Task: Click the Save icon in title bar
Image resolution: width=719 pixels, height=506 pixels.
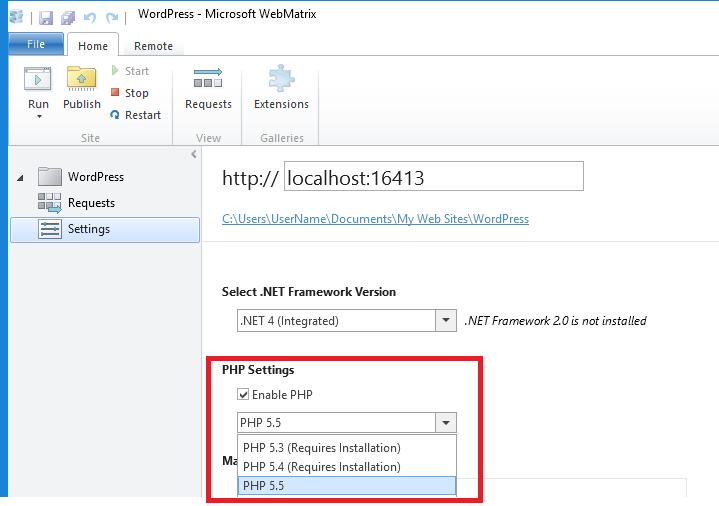Action: point(46,17)
